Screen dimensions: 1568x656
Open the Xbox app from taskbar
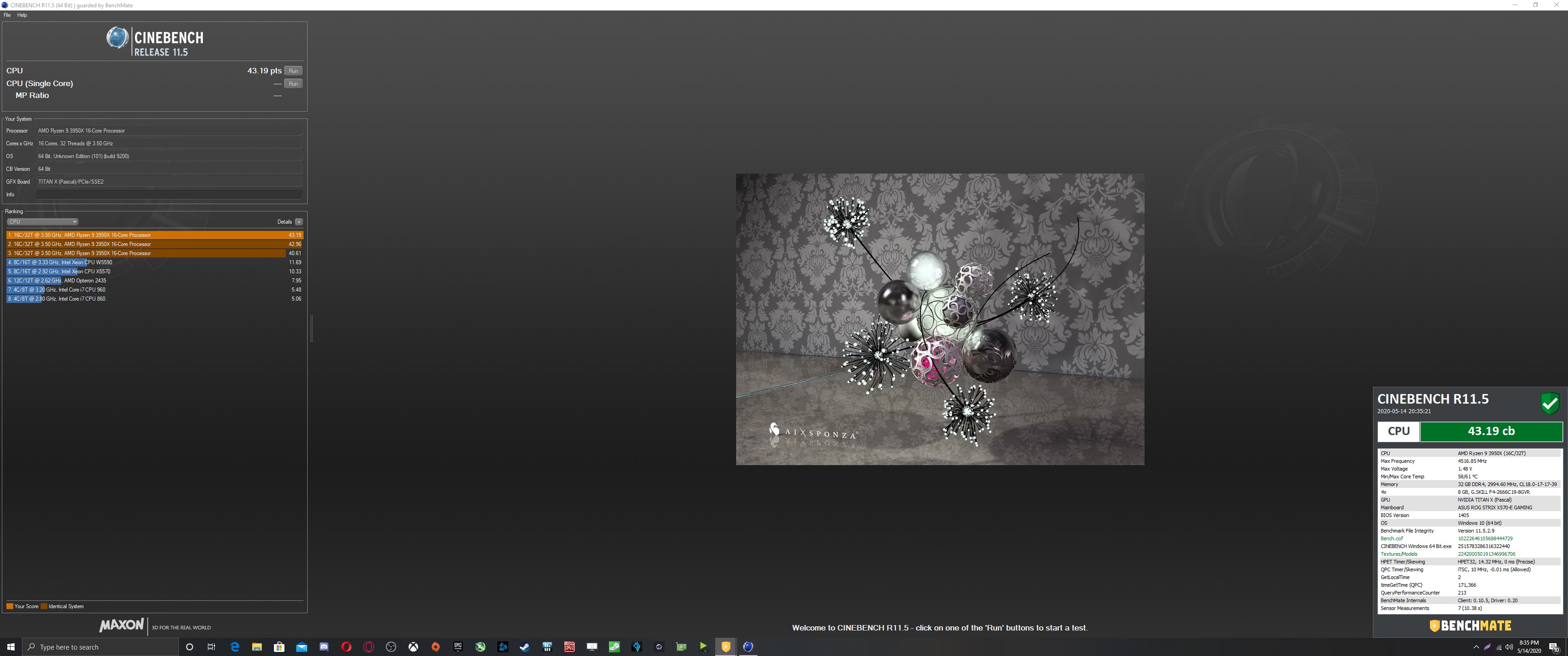[413, 647]
